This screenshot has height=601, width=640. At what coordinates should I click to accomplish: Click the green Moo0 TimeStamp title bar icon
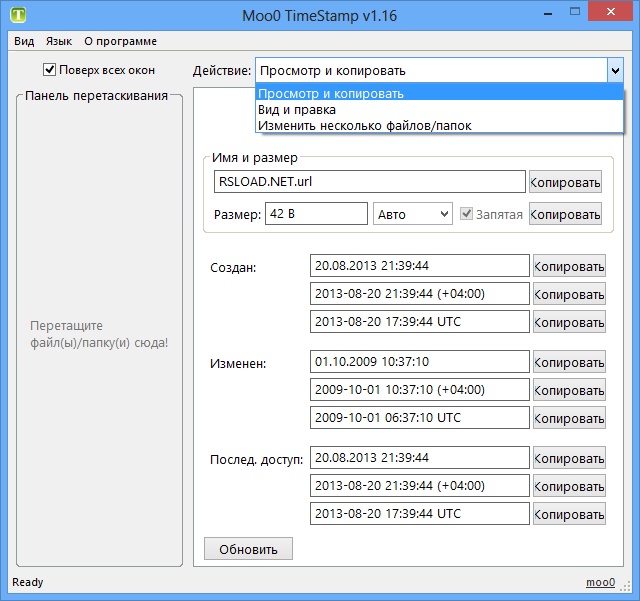pyautogui.click(x=18, y=15)
